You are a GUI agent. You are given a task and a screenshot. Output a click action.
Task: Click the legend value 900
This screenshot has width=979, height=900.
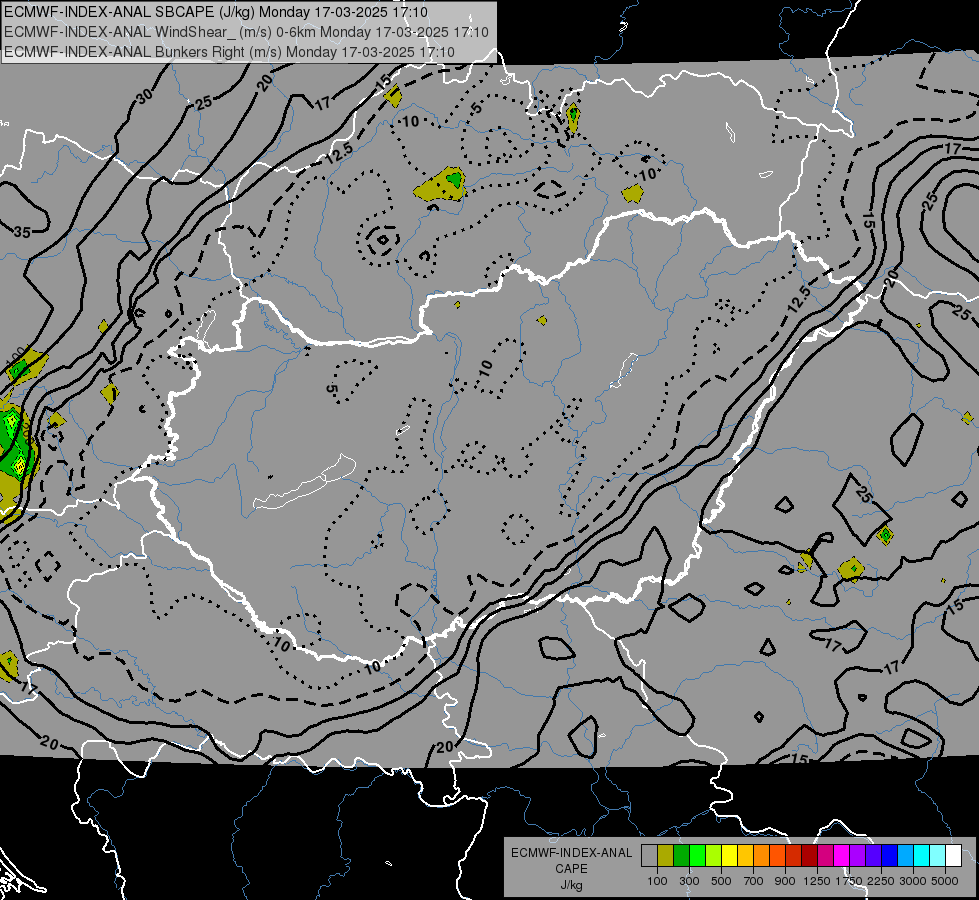point(785,881)
